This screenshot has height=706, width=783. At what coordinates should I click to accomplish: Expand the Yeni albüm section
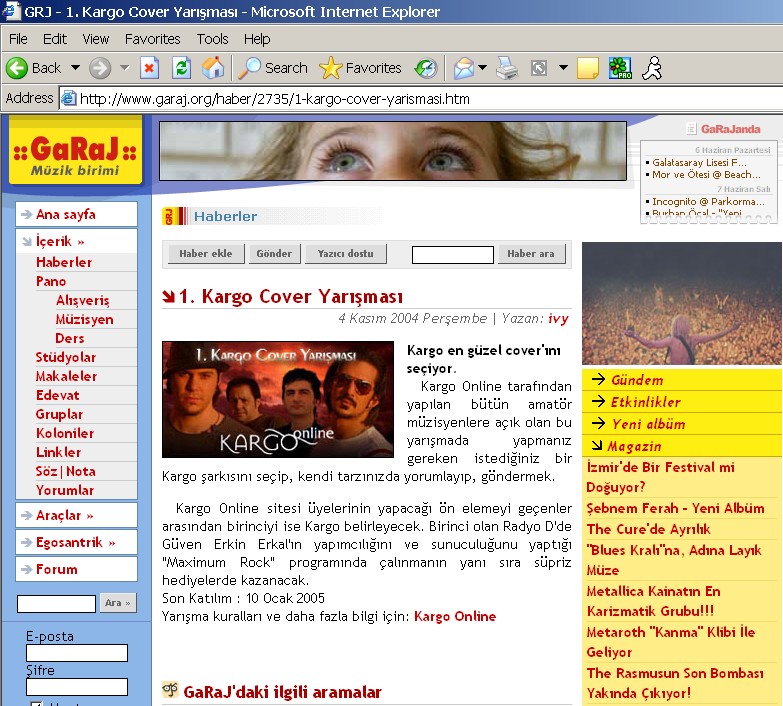pos(682,424)
